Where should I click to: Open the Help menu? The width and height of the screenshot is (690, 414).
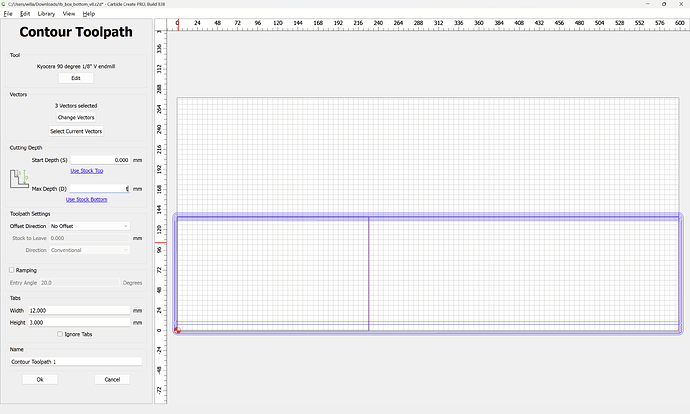click(89, 14)
